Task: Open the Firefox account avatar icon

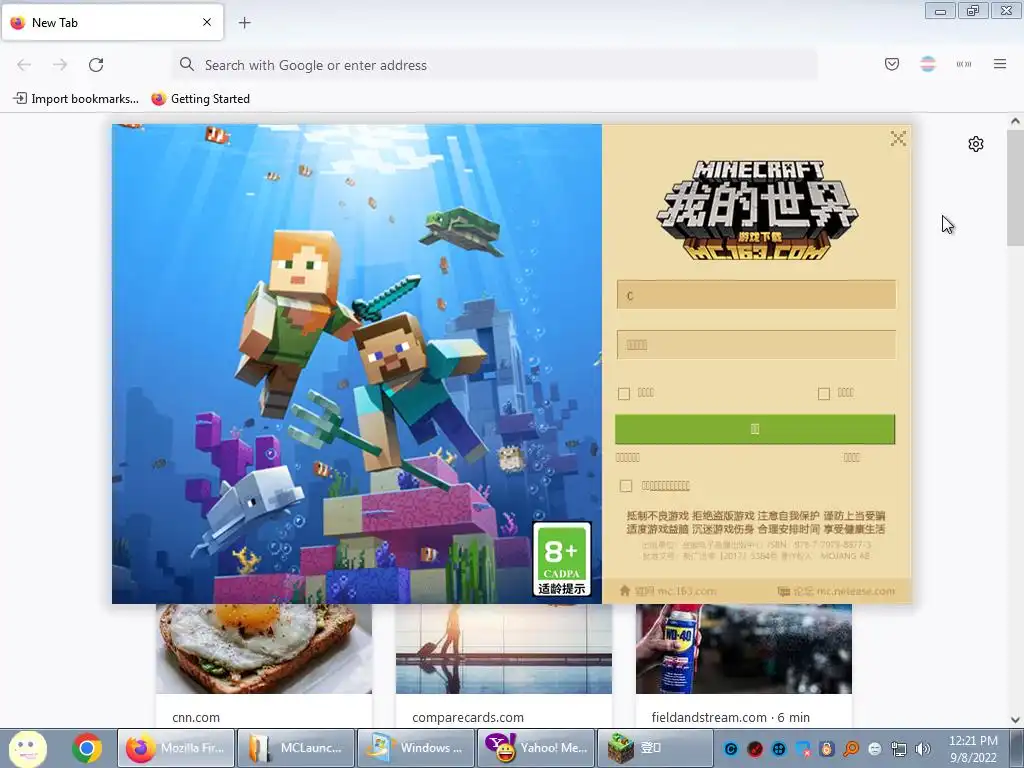Action: [x=928, y=64]
